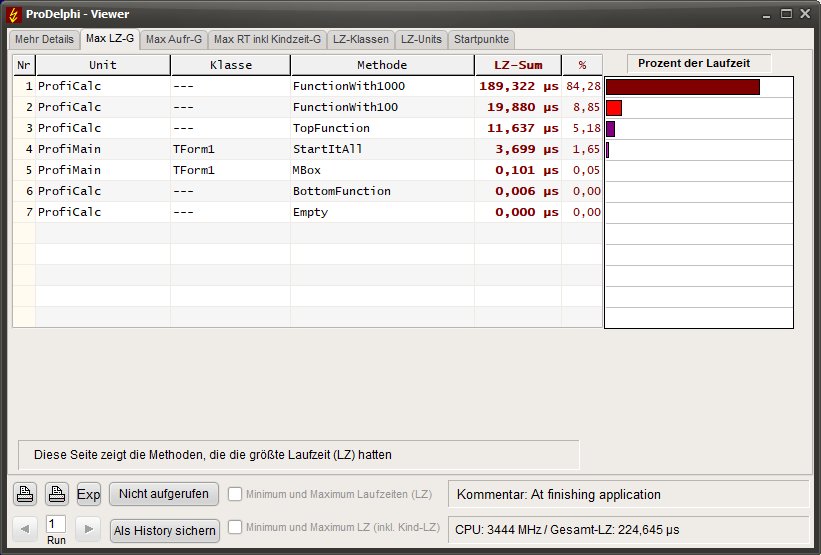Go to previous run with left arrow

[25, 529]
